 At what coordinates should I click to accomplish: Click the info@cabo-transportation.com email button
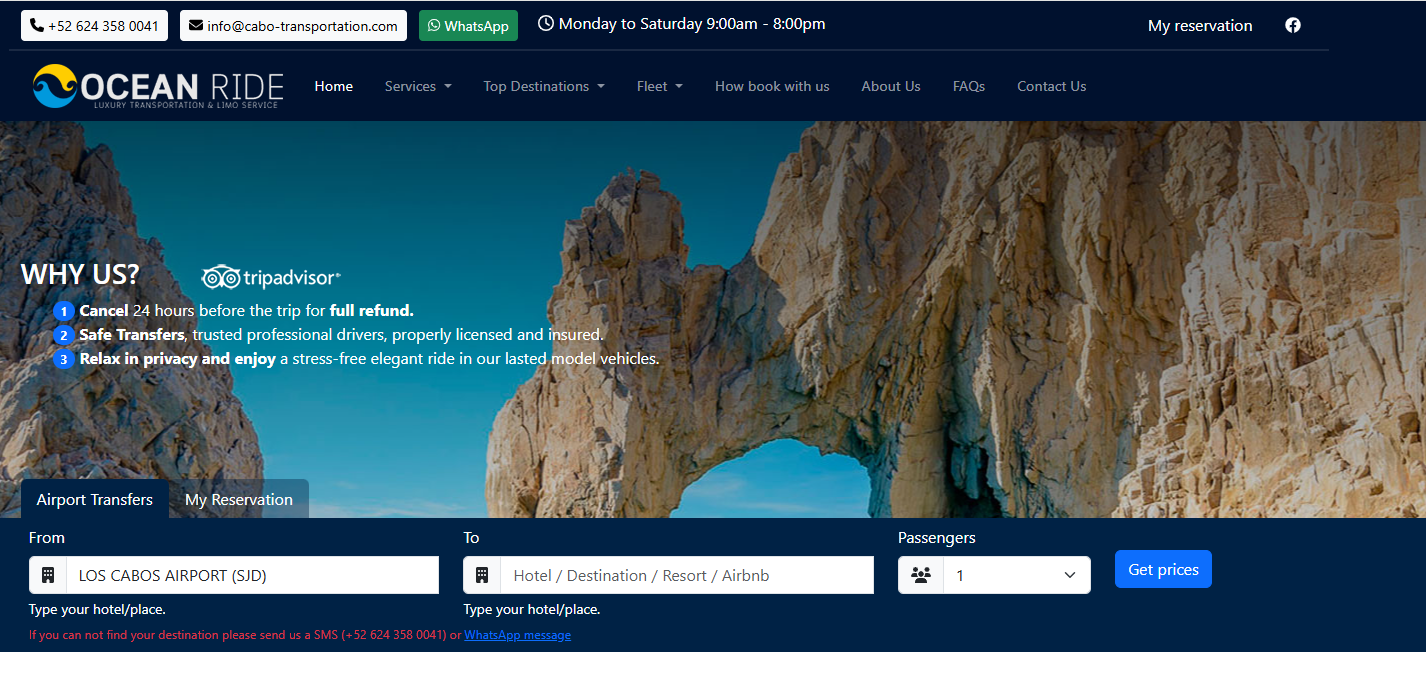click(293, 26)
